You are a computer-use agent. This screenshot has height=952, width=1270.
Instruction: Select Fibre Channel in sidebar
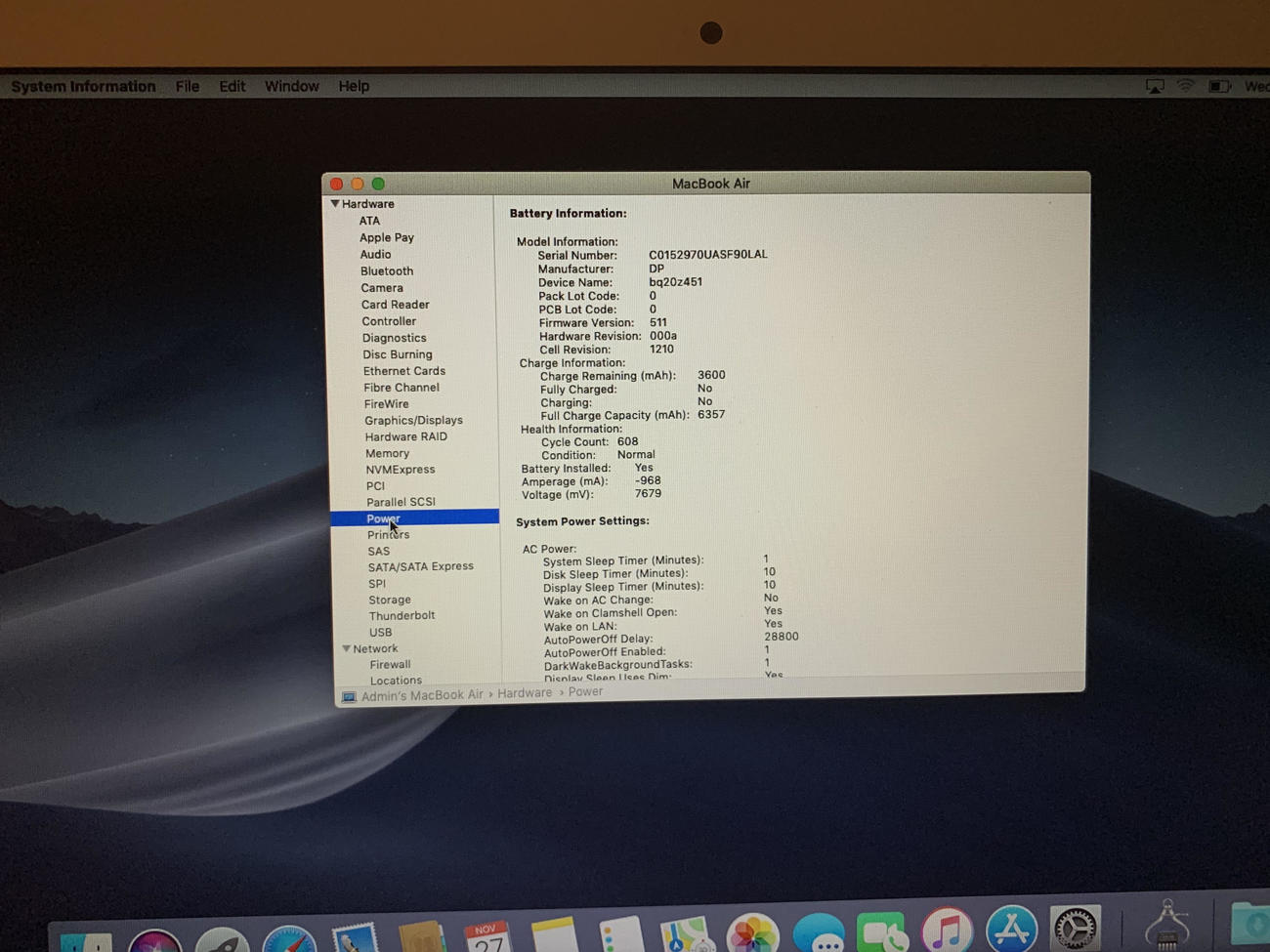(402, 388)
